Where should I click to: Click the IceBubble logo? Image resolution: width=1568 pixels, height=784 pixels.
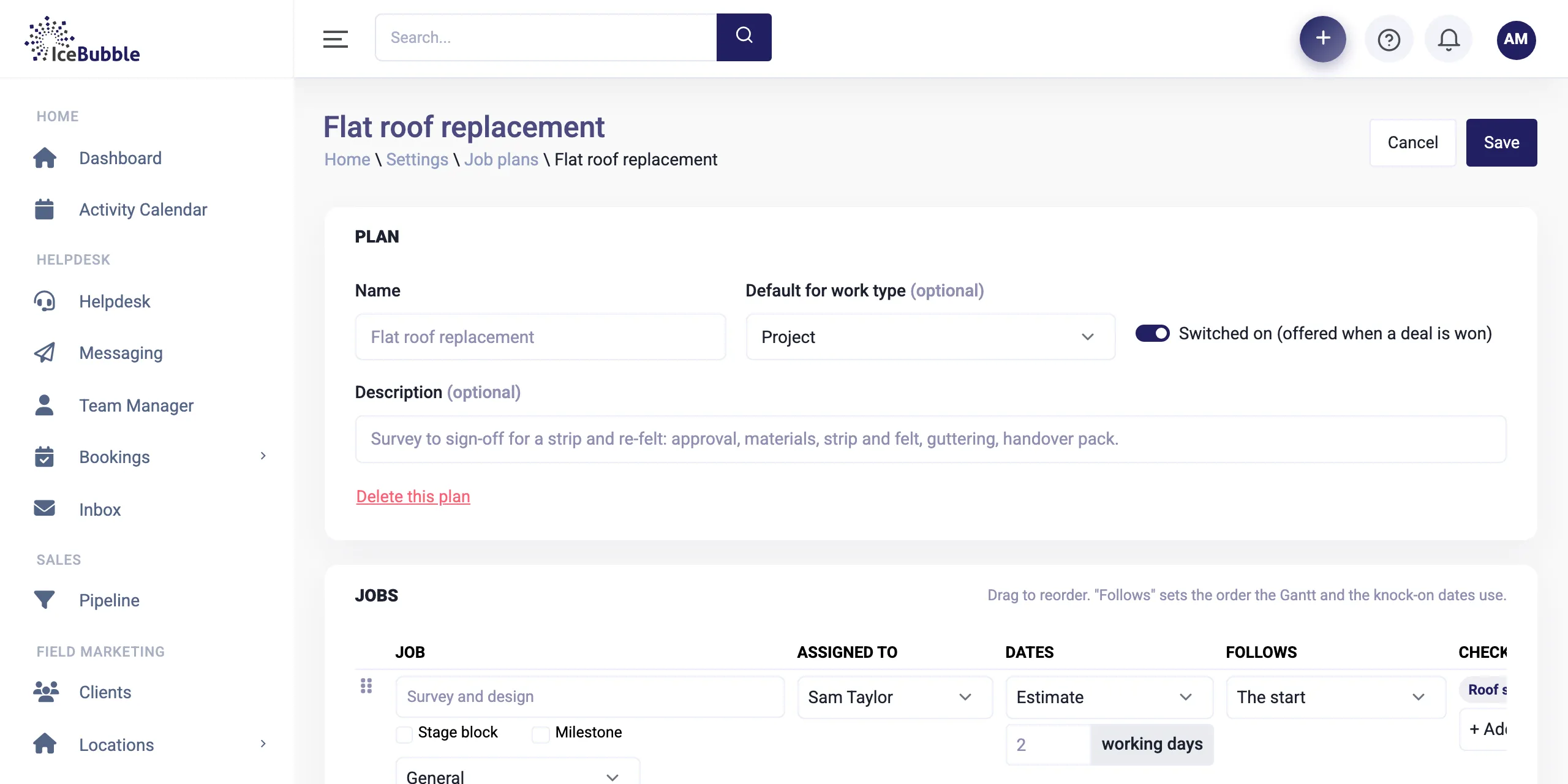(82, 39)
